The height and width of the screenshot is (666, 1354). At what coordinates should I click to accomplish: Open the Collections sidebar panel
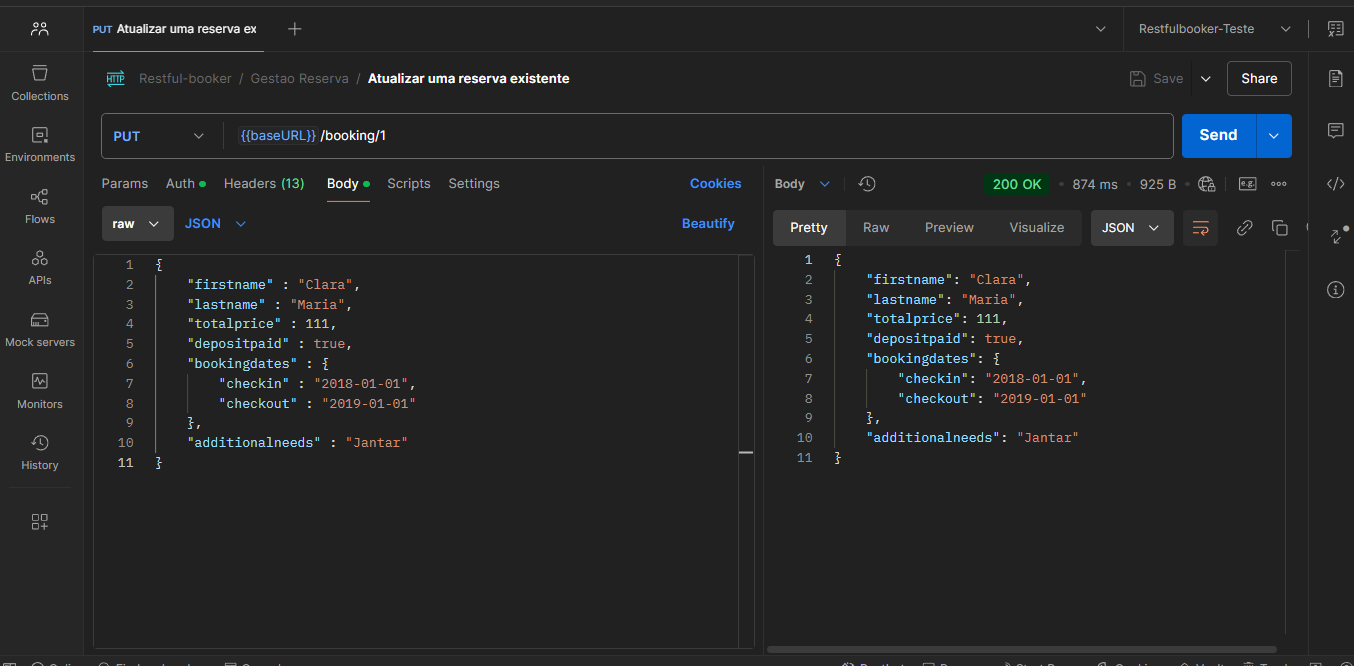[40, 82]
